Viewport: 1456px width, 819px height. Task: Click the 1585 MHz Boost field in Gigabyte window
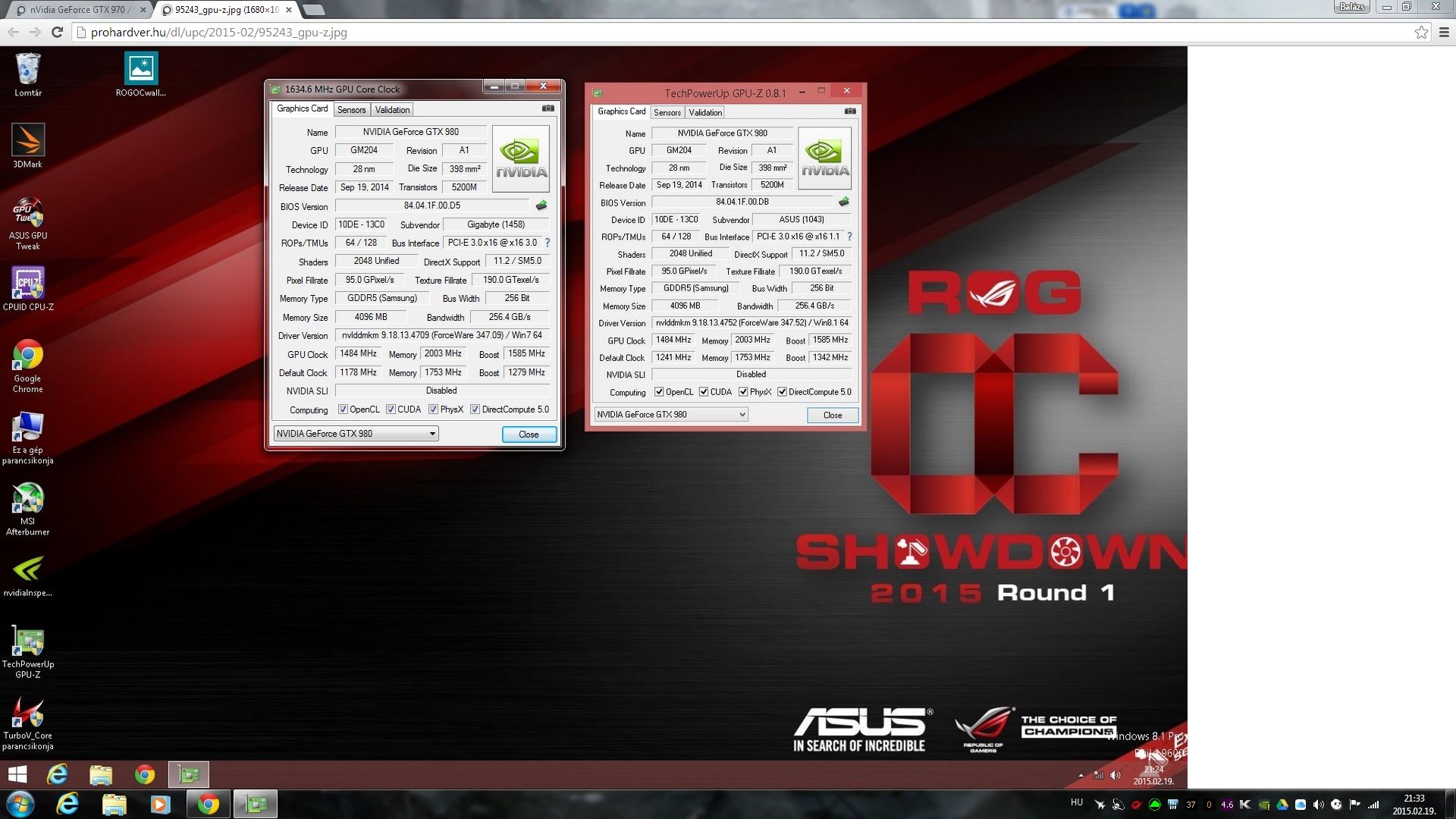[x=526, y=353]
